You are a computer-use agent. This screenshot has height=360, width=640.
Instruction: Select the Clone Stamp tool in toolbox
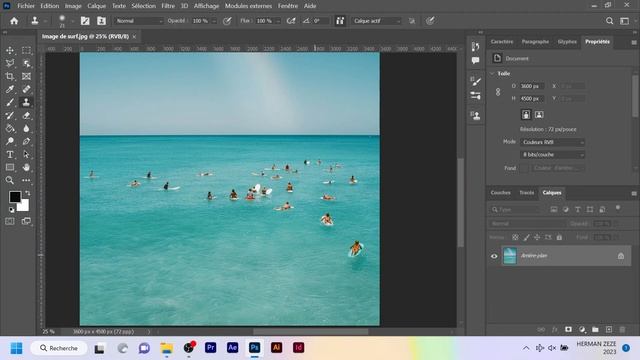click(x=26, y=102)
